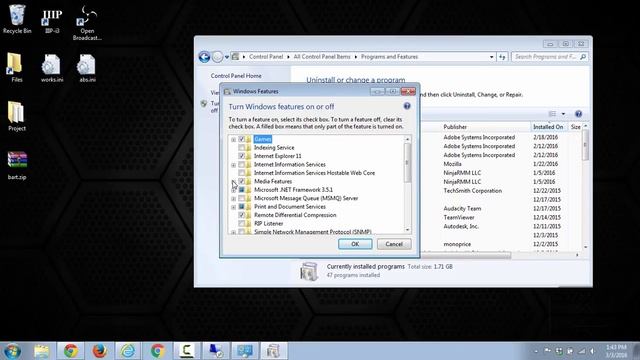Select the Print and Document Services label
The image size is (640, 360).
290,207
